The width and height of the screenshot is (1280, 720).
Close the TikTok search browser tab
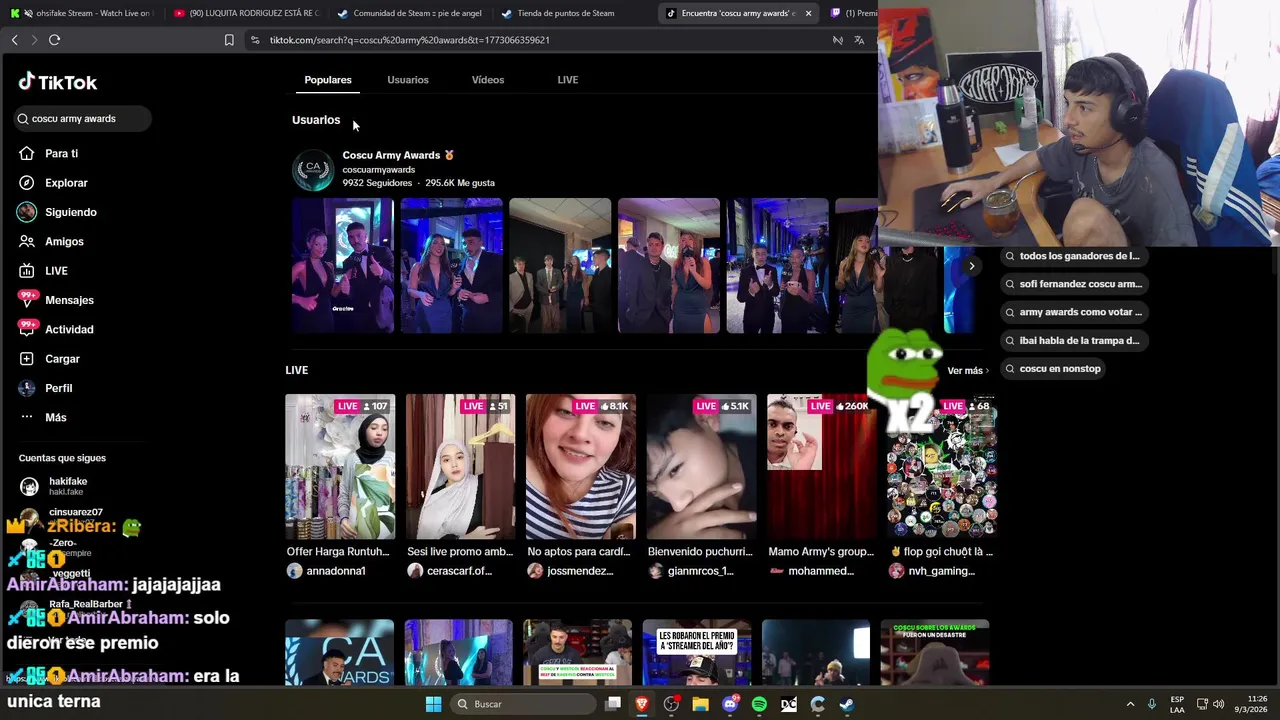(808, 13)
